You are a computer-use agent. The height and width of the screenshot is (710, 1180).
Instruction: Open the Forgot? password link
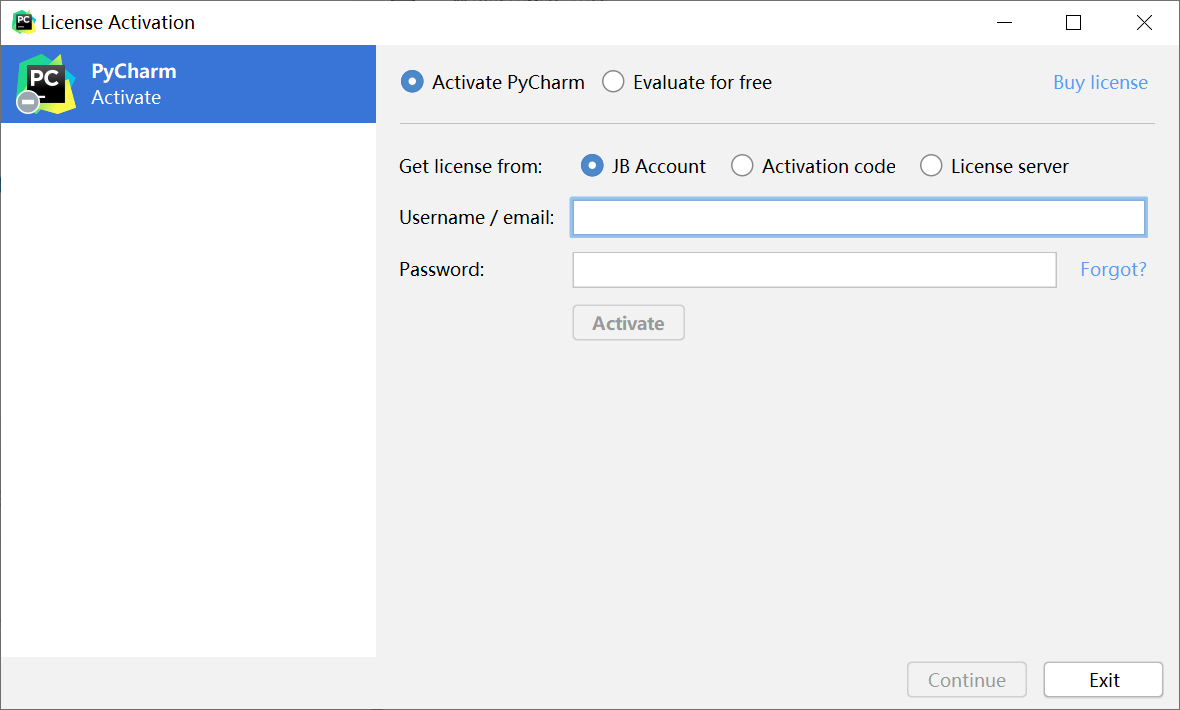coord(1113,270)
